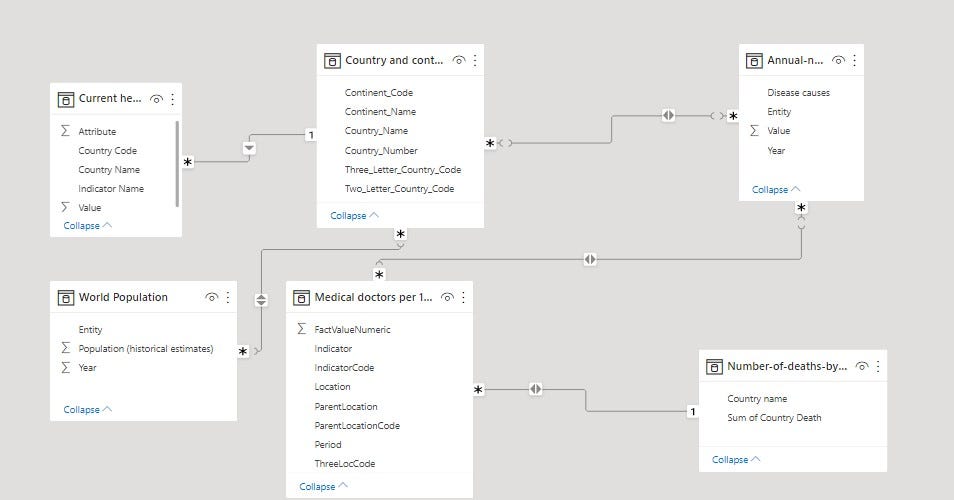Open more options for Current he... table
This screenshot has height=500, width=954.
[x=173, y=99]
